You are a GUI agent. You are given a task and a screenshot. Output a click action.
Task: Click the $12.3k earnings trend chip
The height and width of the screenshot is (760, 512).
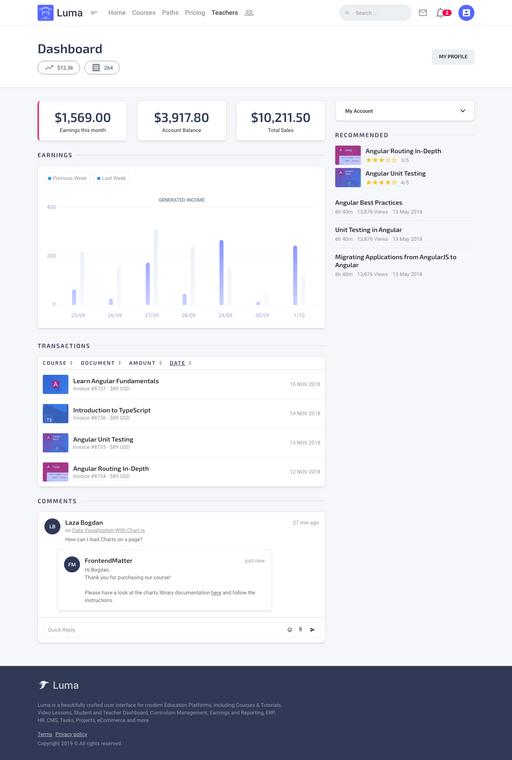pyautogui.click(x=59, y=68)
